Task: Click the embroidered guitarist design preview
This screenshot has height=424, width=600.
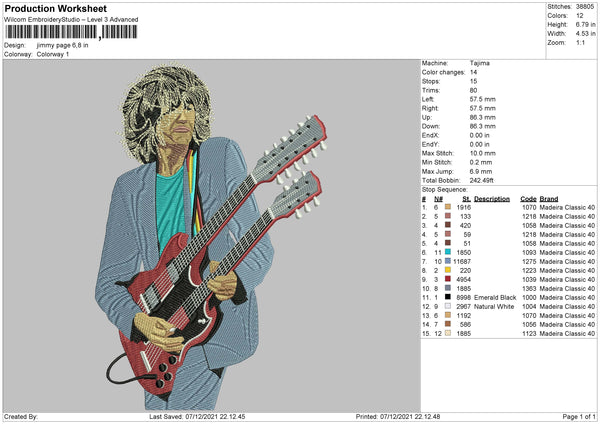Action: [x=211, y=236]
